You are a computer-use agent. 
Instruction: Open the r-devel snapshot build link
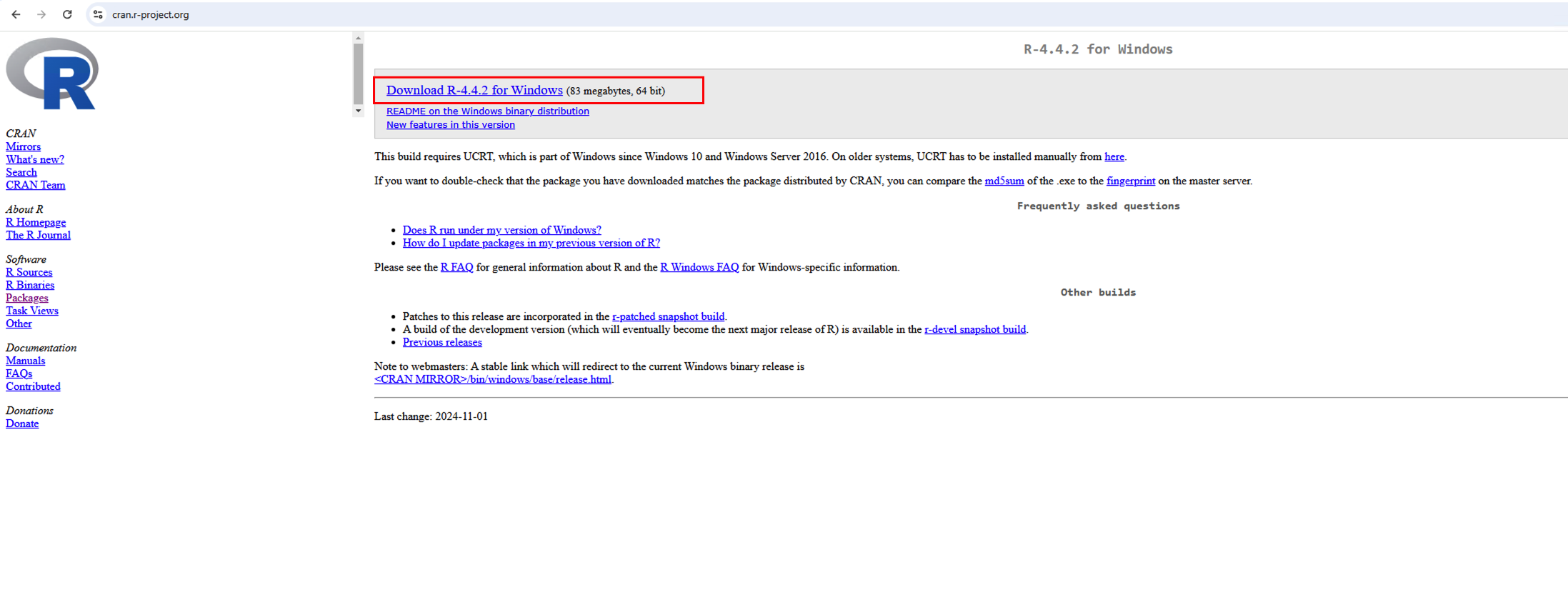click(975, 329)
